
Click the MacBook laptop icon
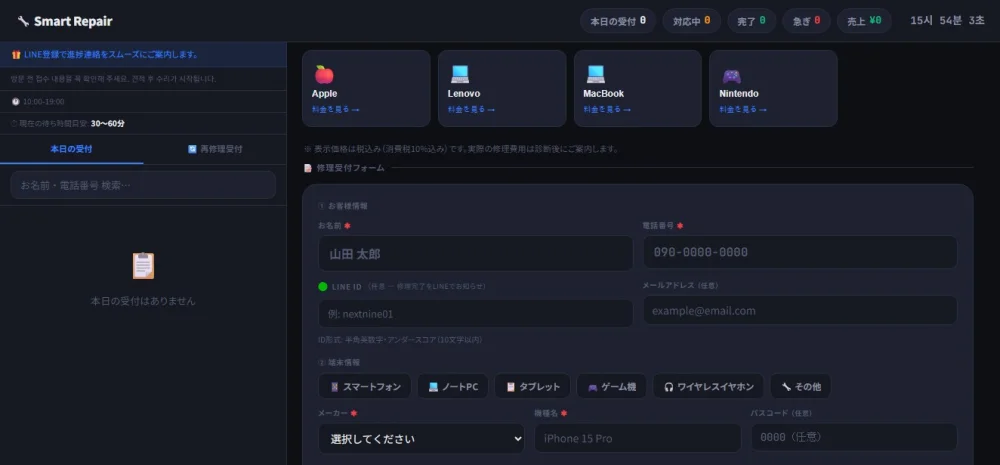[596, 75]
